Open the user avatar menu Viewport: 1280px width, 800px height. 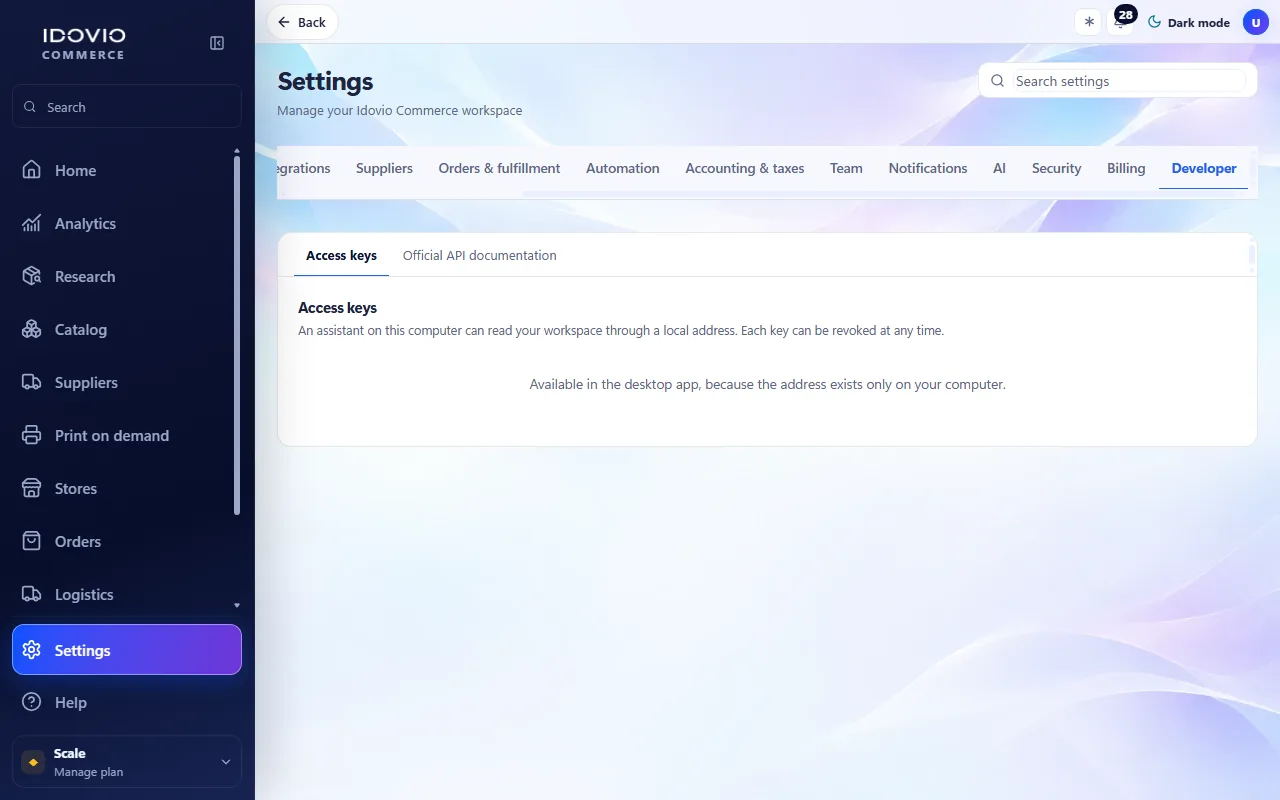pos(1256,22)
